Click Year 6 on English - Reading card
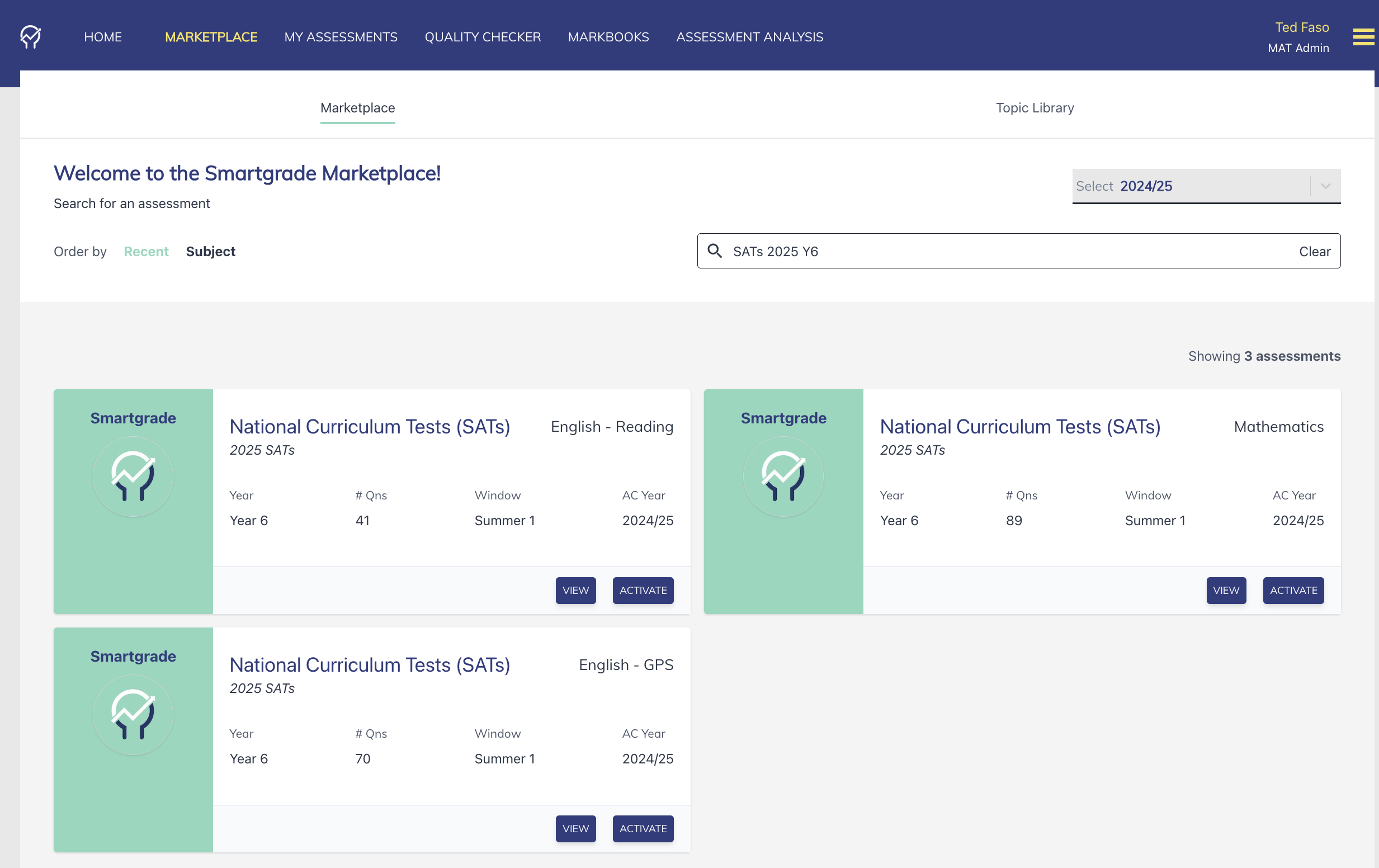 [x=248, y=520]
